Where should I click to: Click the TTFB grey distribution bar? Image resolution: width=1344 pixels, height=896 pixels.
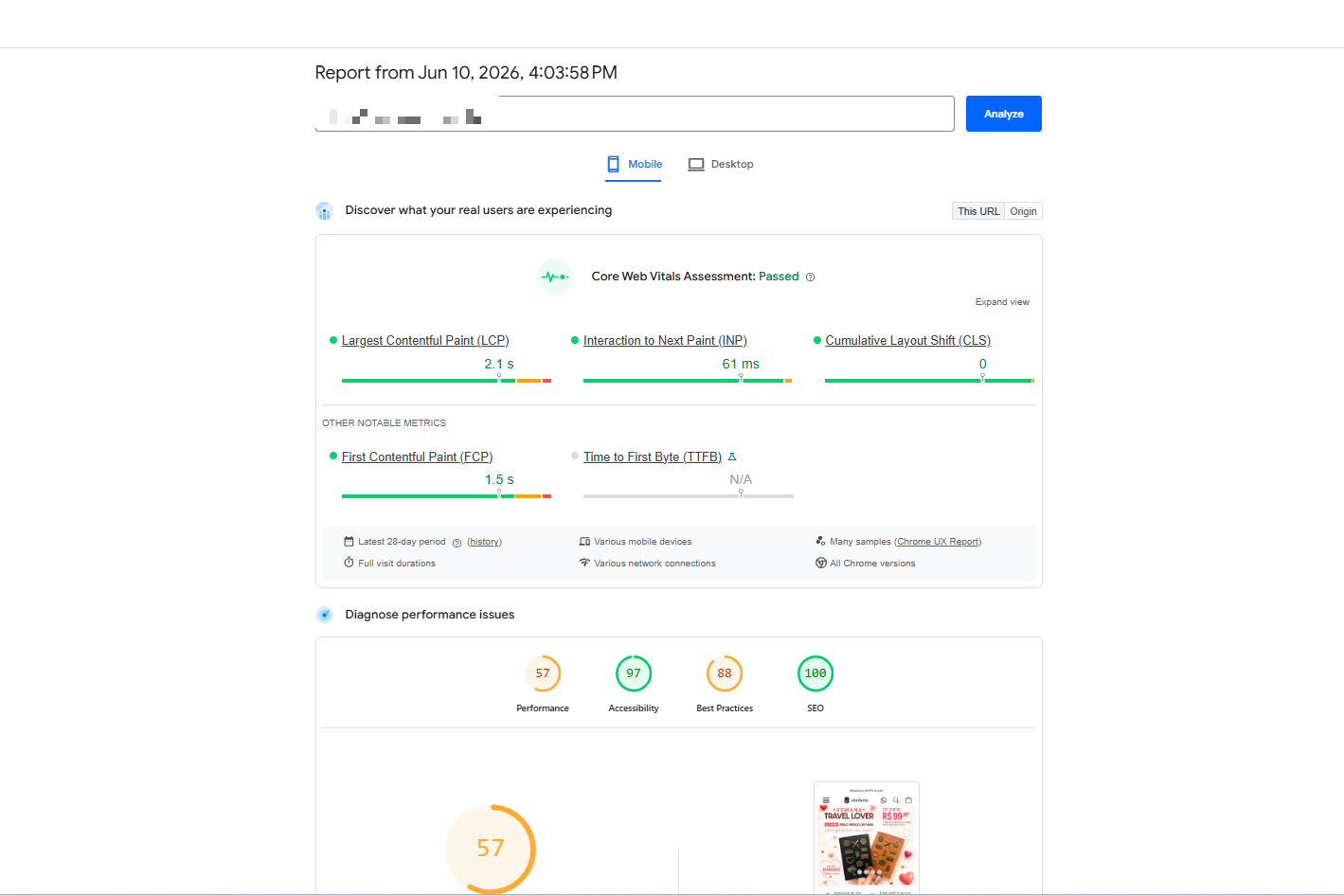[x=689, y=496]
